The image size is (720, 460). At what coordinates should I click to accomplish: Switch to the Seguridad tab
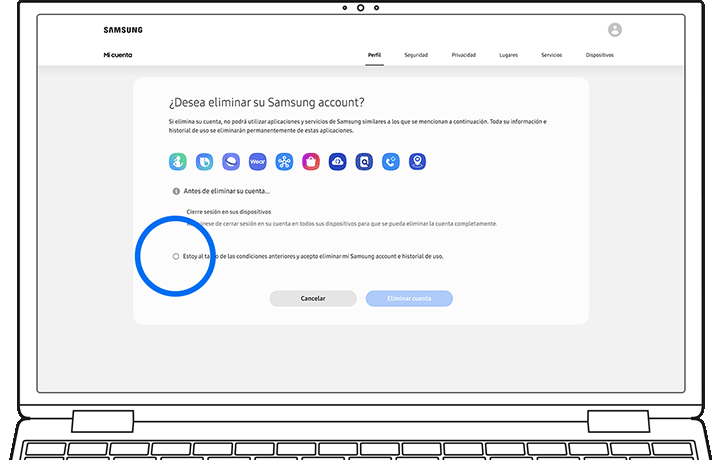coord(416,55)
